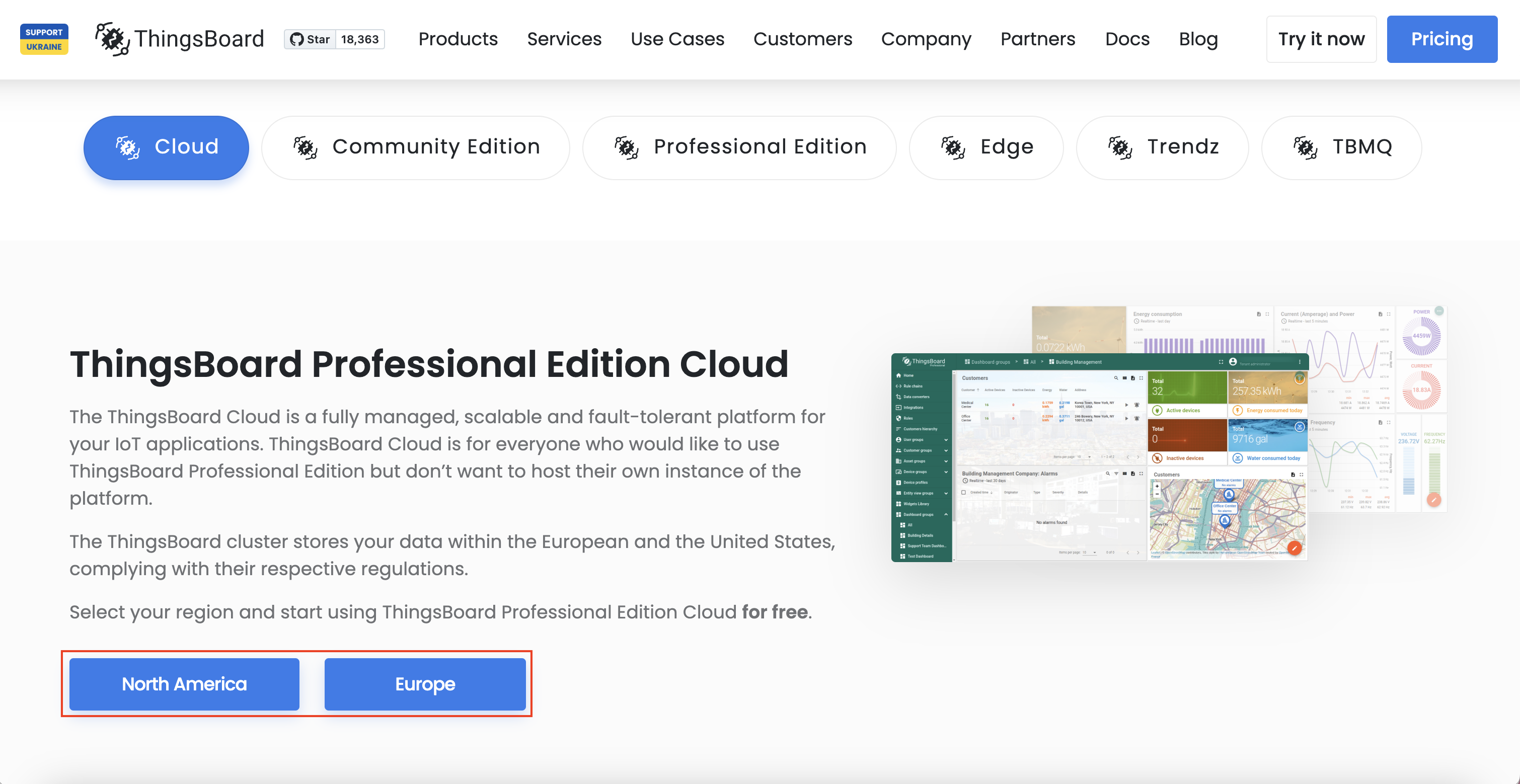Choose the Europe region button
The image size is (1520, 784).
pos(425,684)
